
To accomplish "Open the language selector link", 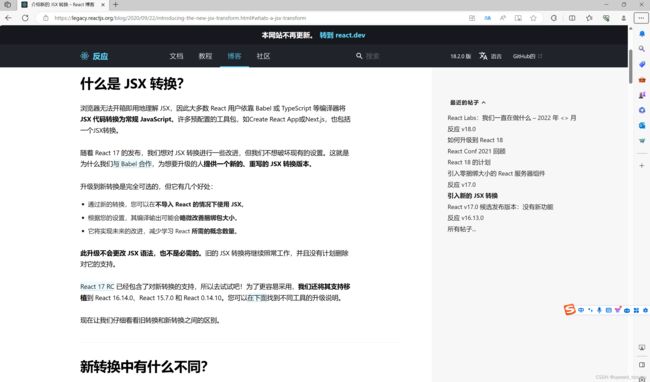I will 490,56.
